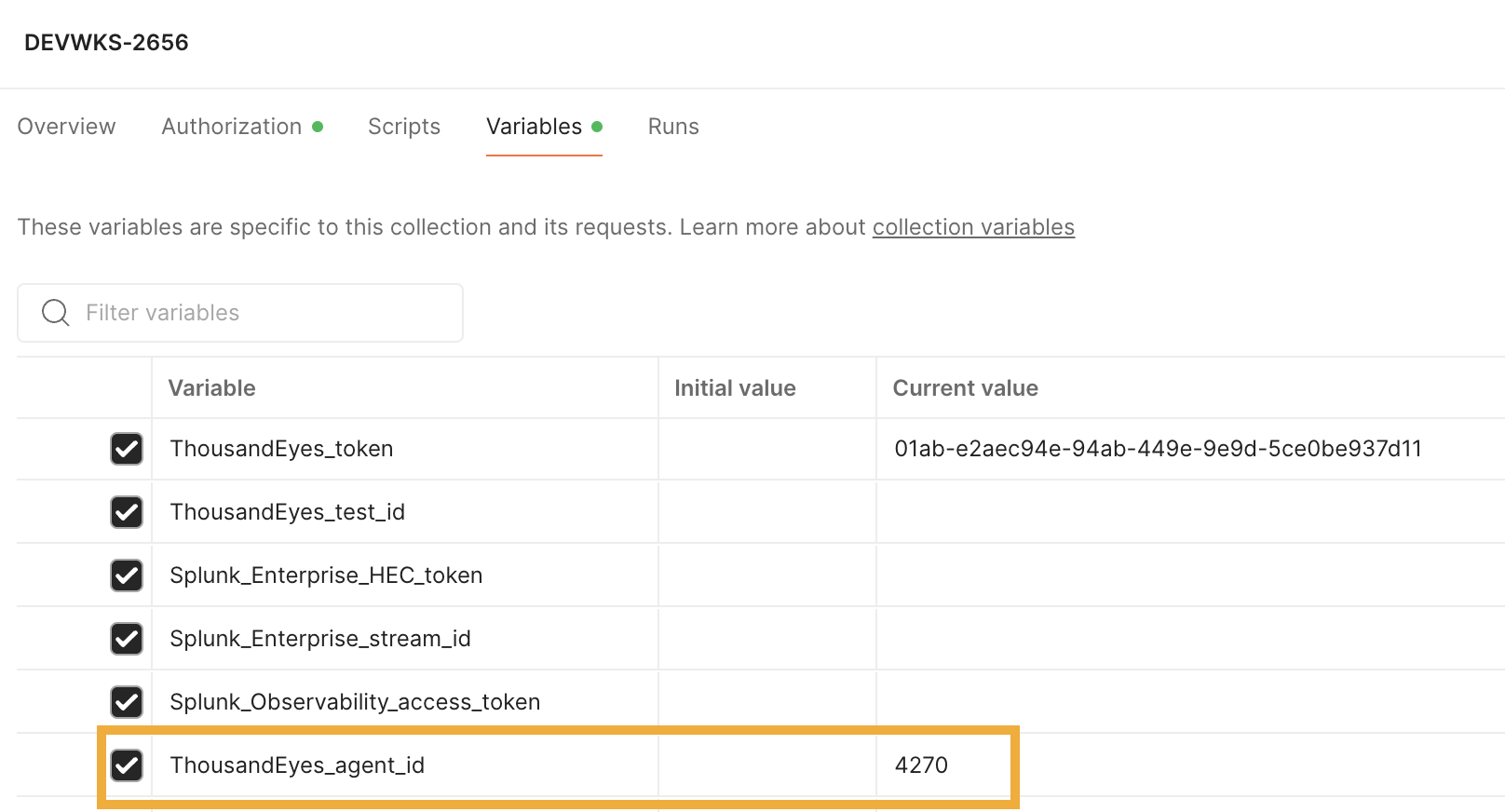Click the search magnifier icon
Viewport: 1505px width, 812px height.
[56, 313]
